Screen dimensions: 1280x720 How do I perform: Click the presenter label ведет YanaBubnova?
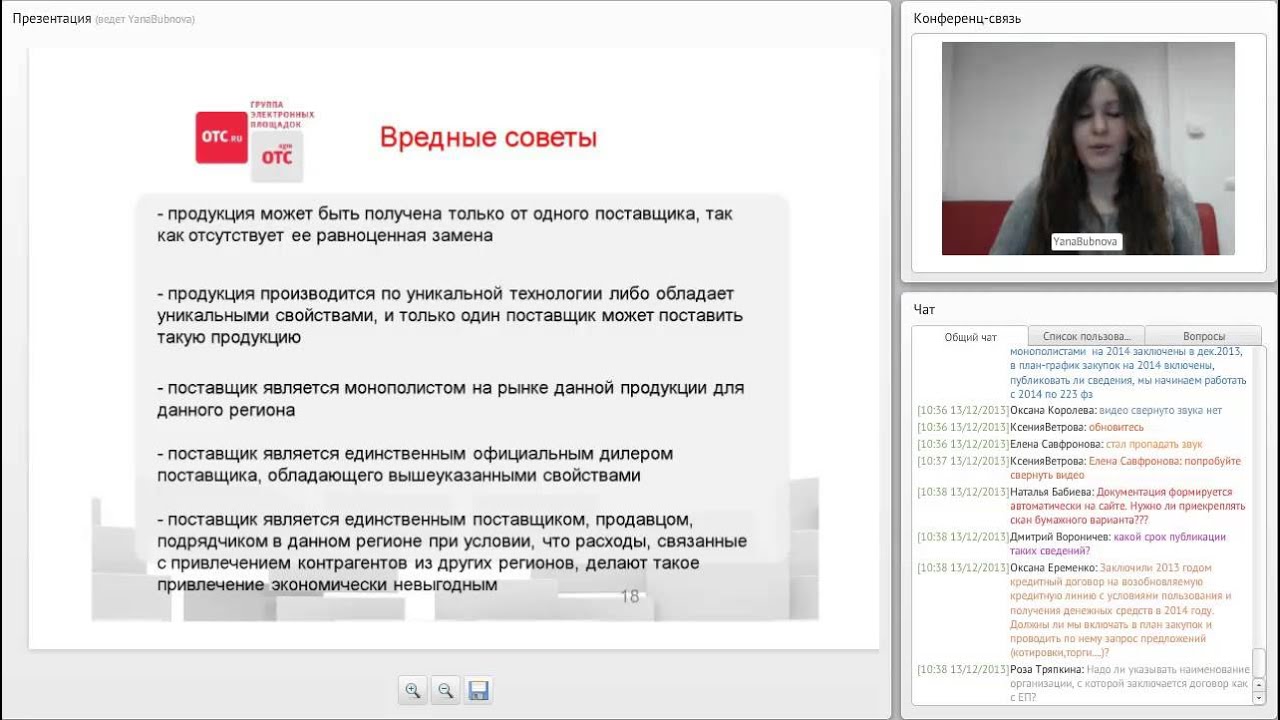tap(145, 19)
